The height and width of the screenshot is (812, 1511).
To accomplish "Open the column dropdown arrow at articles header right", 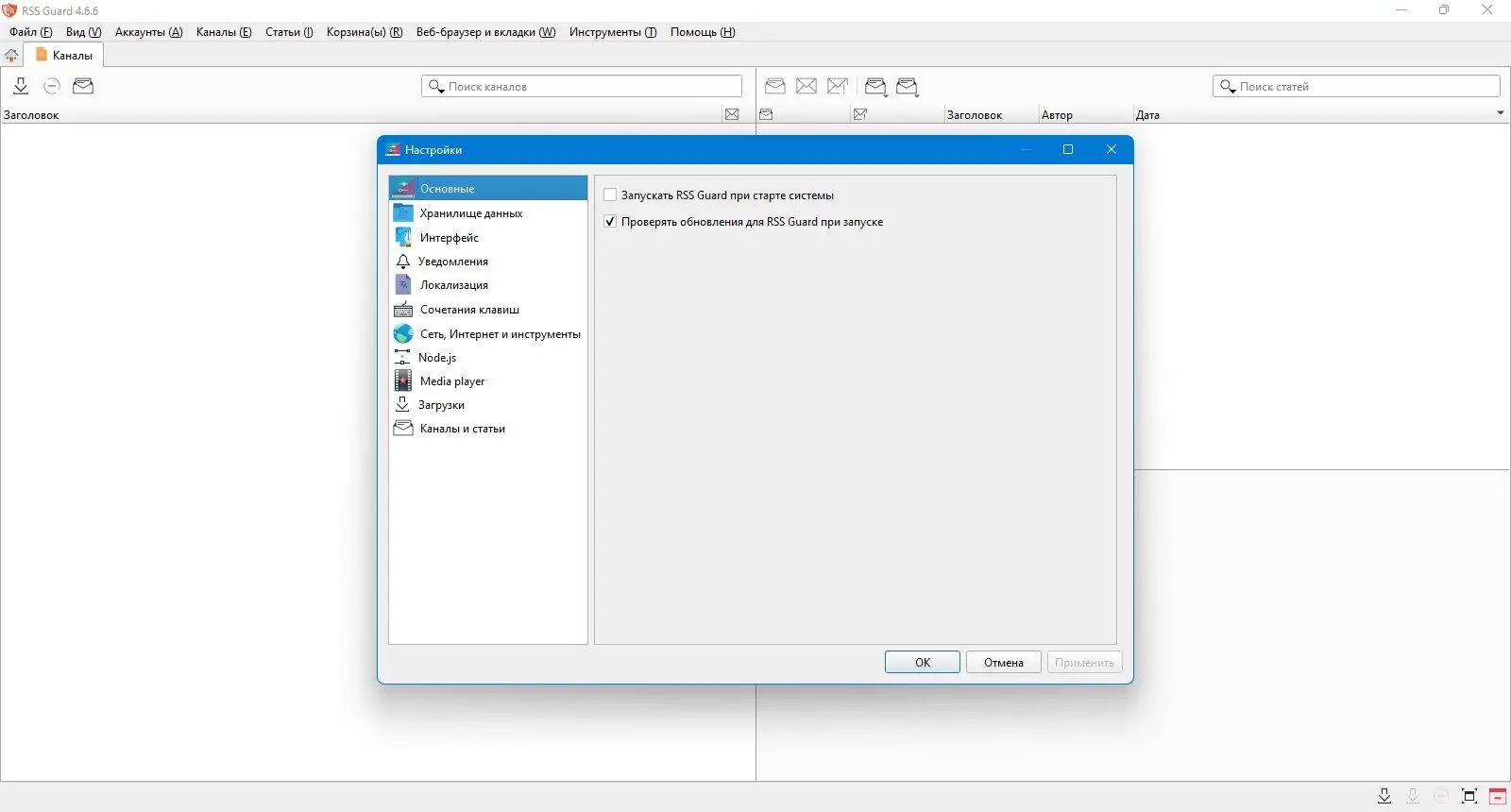I will click(x=1501, y=113).
